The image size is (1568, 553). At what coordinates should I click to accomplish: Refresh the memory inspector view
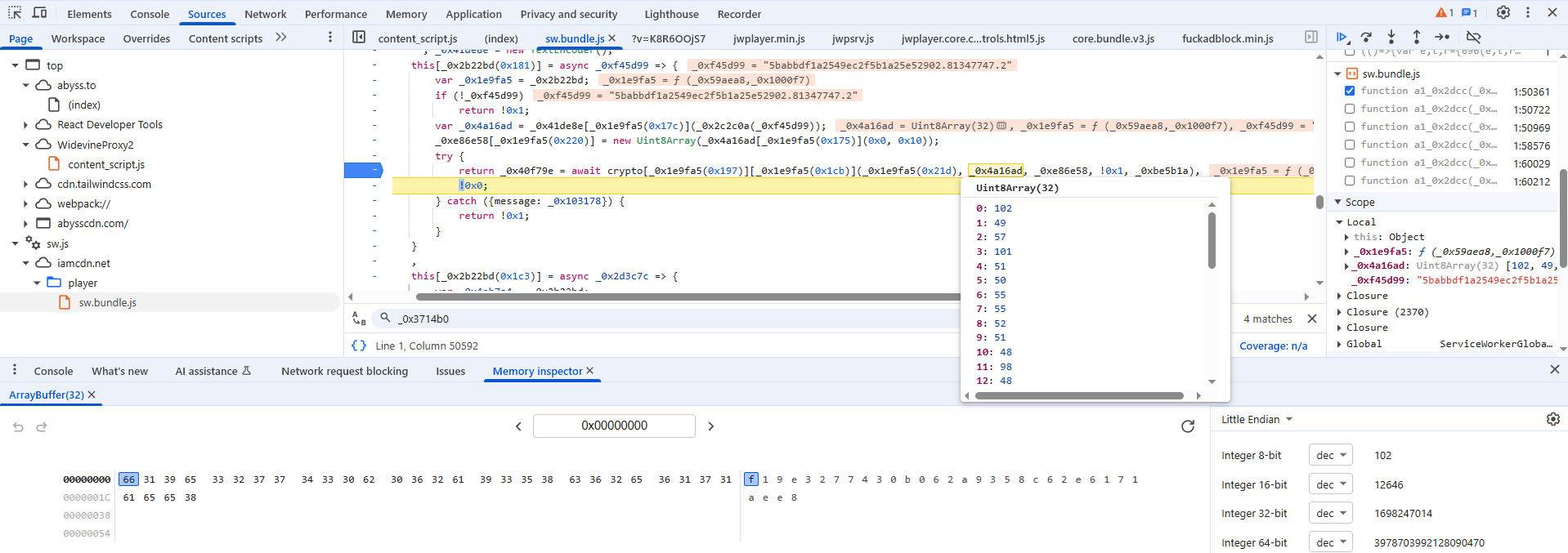pos(1188,426)
